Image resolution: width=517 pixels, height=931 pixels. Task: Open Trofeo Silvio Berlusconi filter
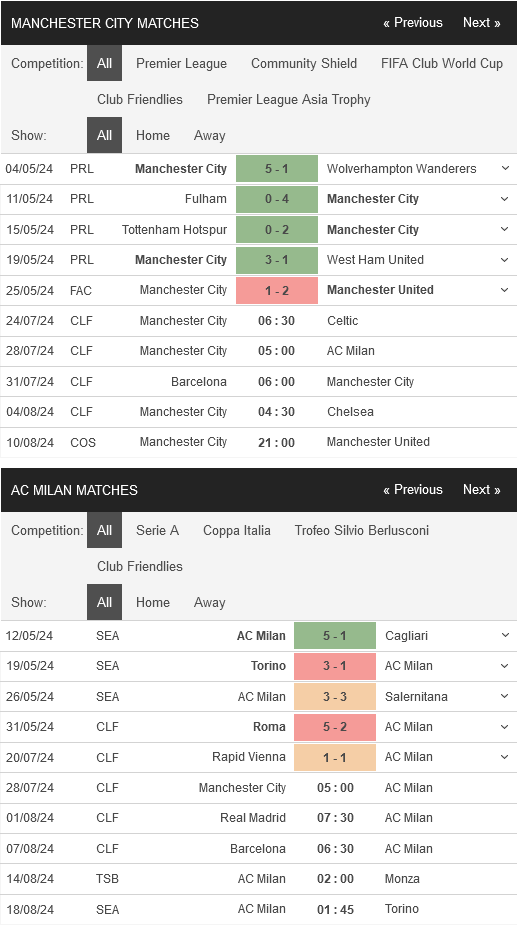pyautogui.click(x=361, y=531)
